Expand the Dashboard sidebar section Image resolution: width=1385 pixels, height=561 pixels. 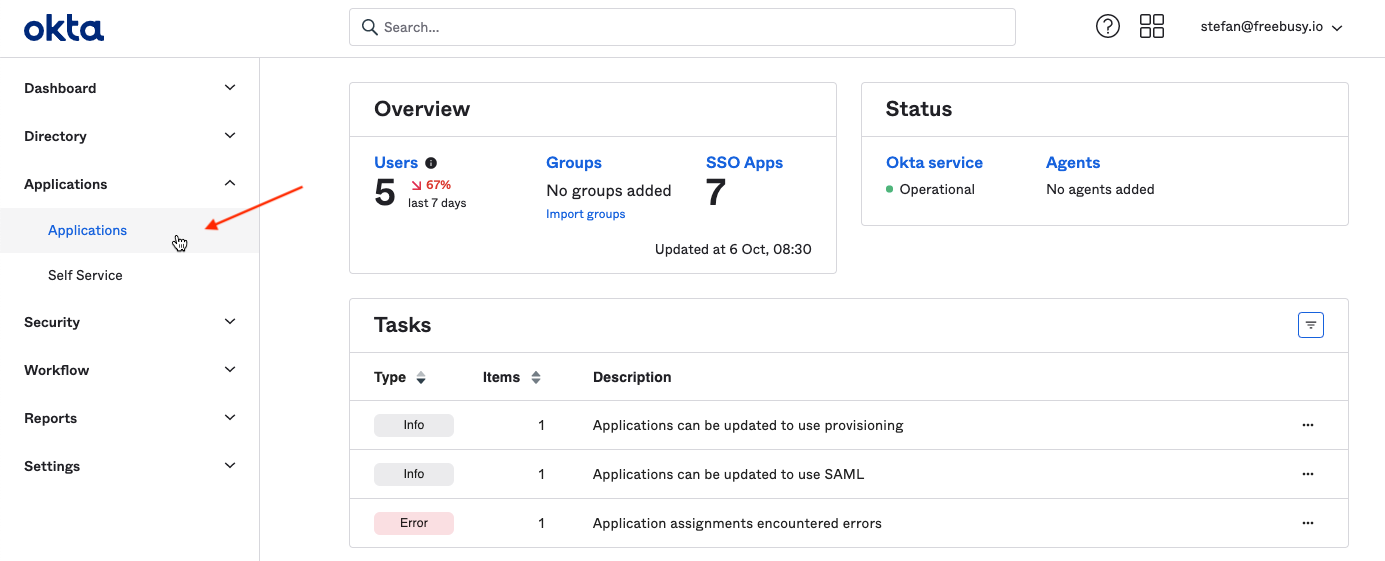[x=130, y=88]
